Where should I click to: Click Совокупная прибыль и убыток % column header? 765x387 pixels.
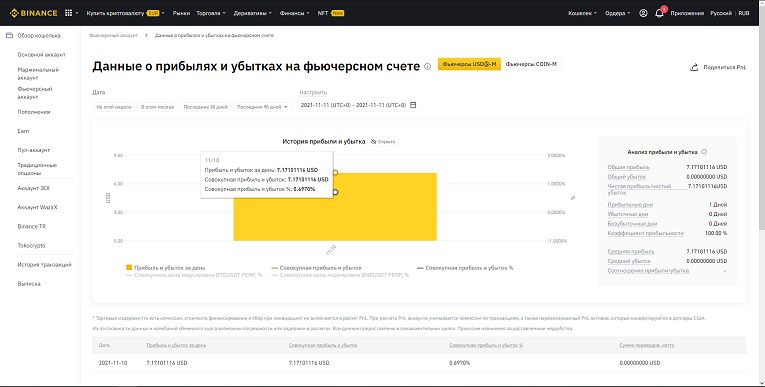tap(486, 345)
